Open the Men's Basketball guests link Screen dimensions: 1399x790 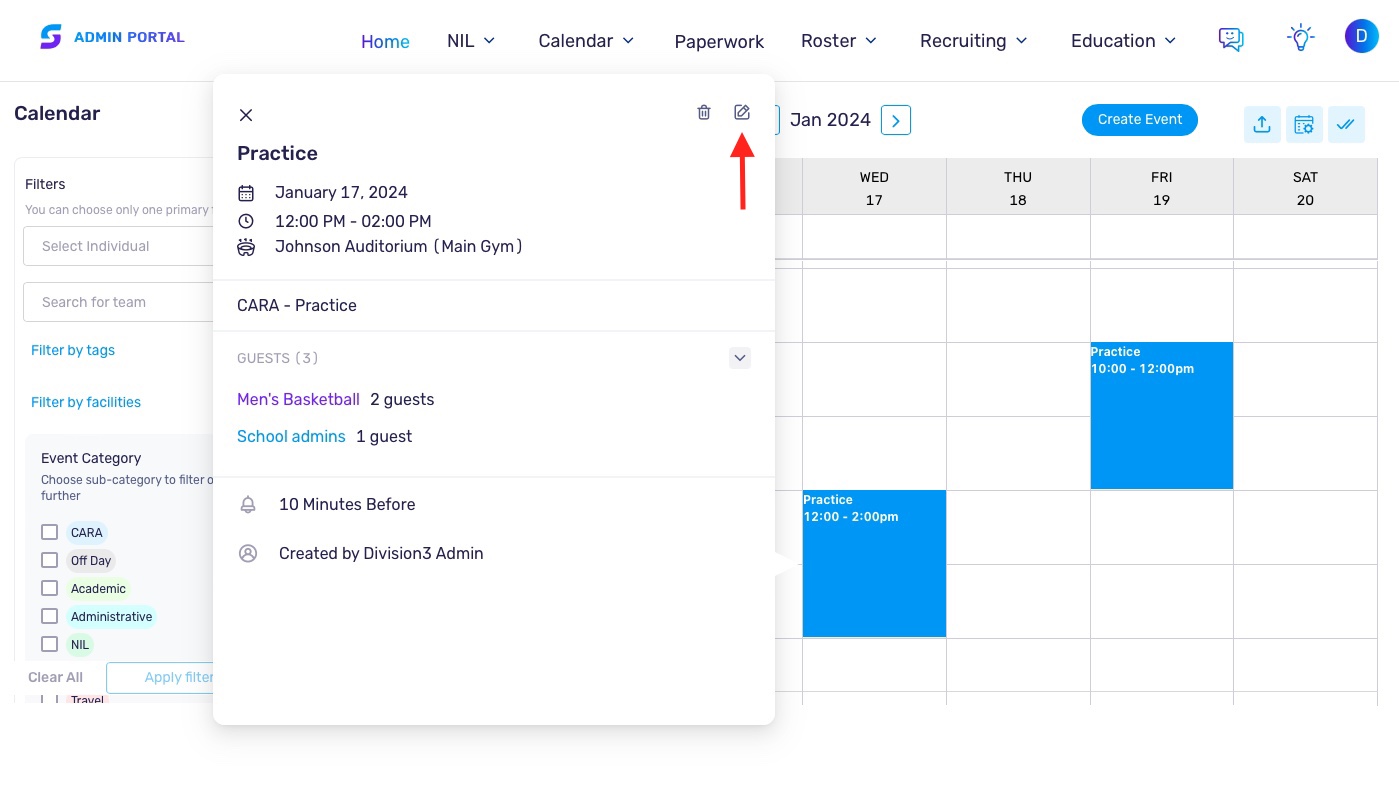[298, 399]
